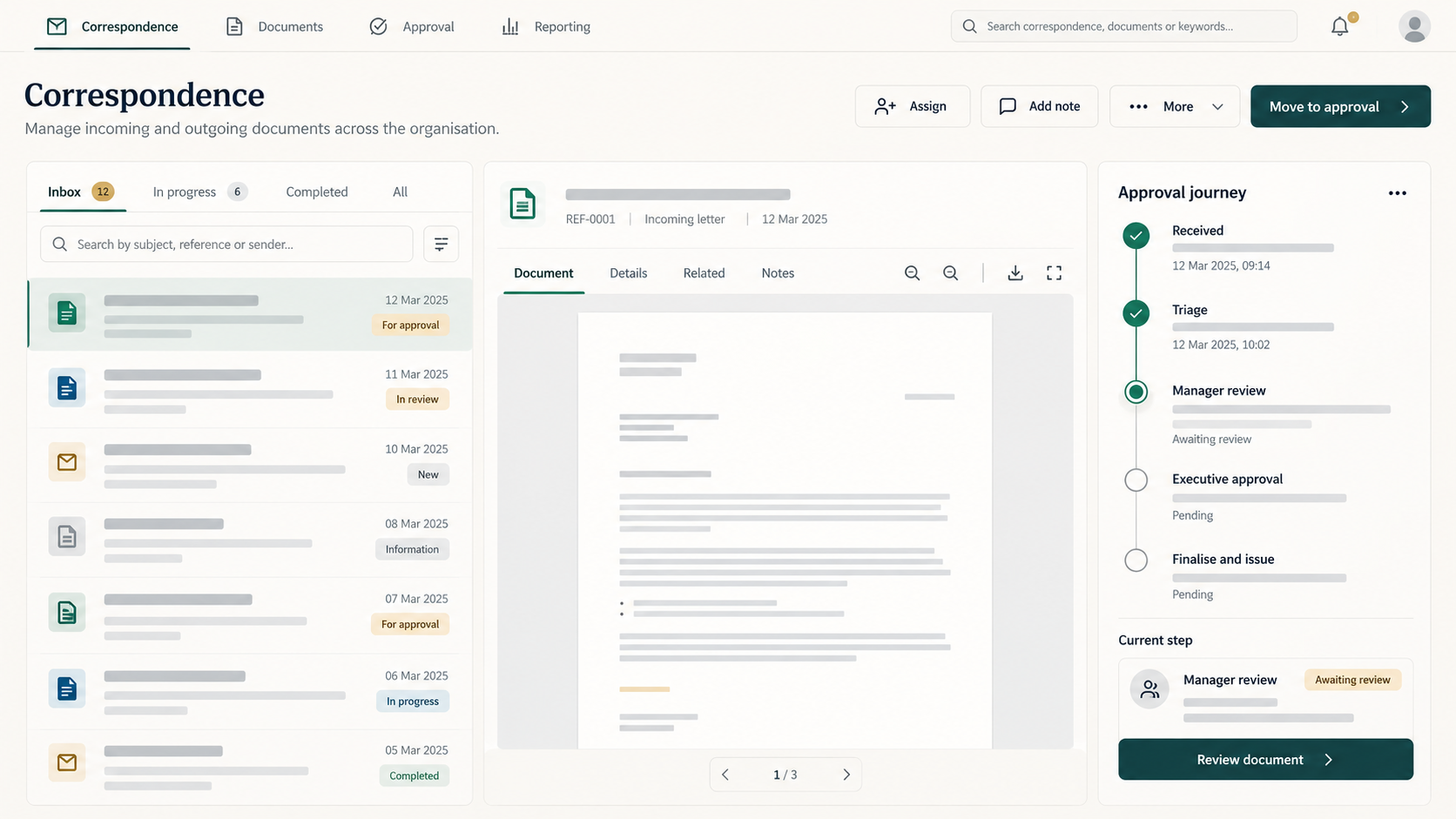Image resolution: width=1456 pixels, height=819 pixels.
Task: Go to the next document page
Action: [x=846, y=775]
